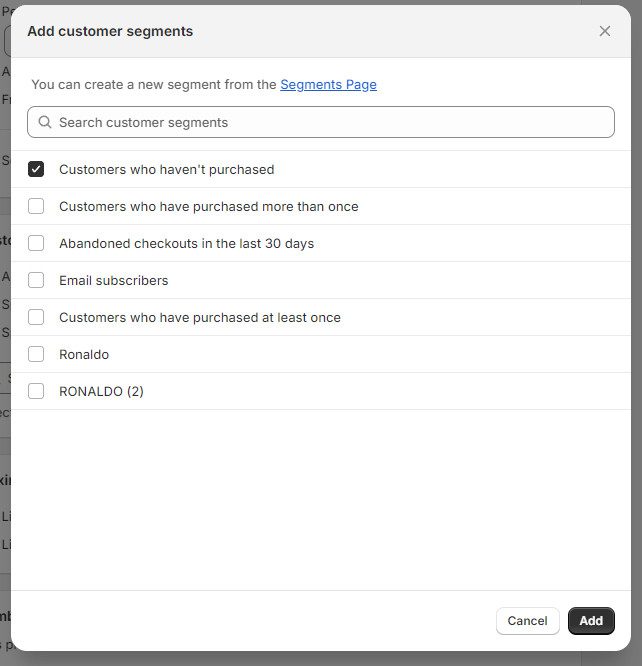
Task: Click 'Customers who have purchased at least once' text
Action: click(199, 317)
